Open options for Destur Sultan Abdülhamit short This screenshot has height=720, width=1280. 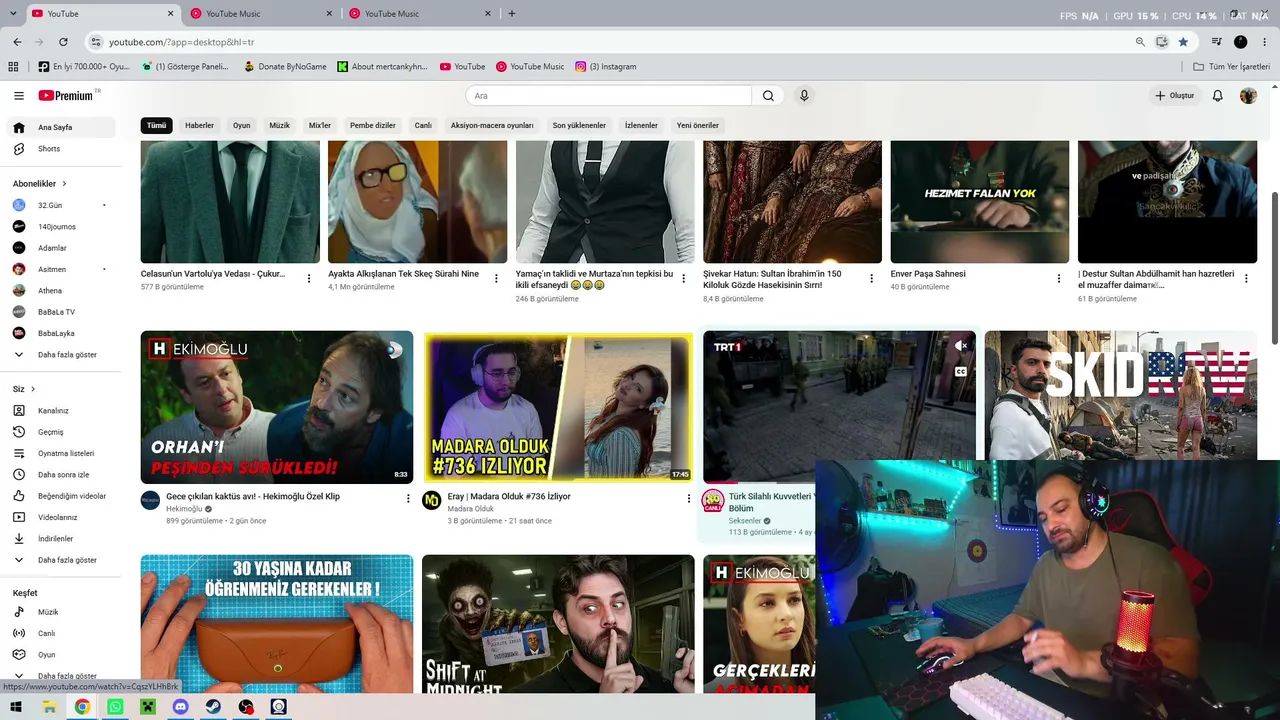point(1246,278)
